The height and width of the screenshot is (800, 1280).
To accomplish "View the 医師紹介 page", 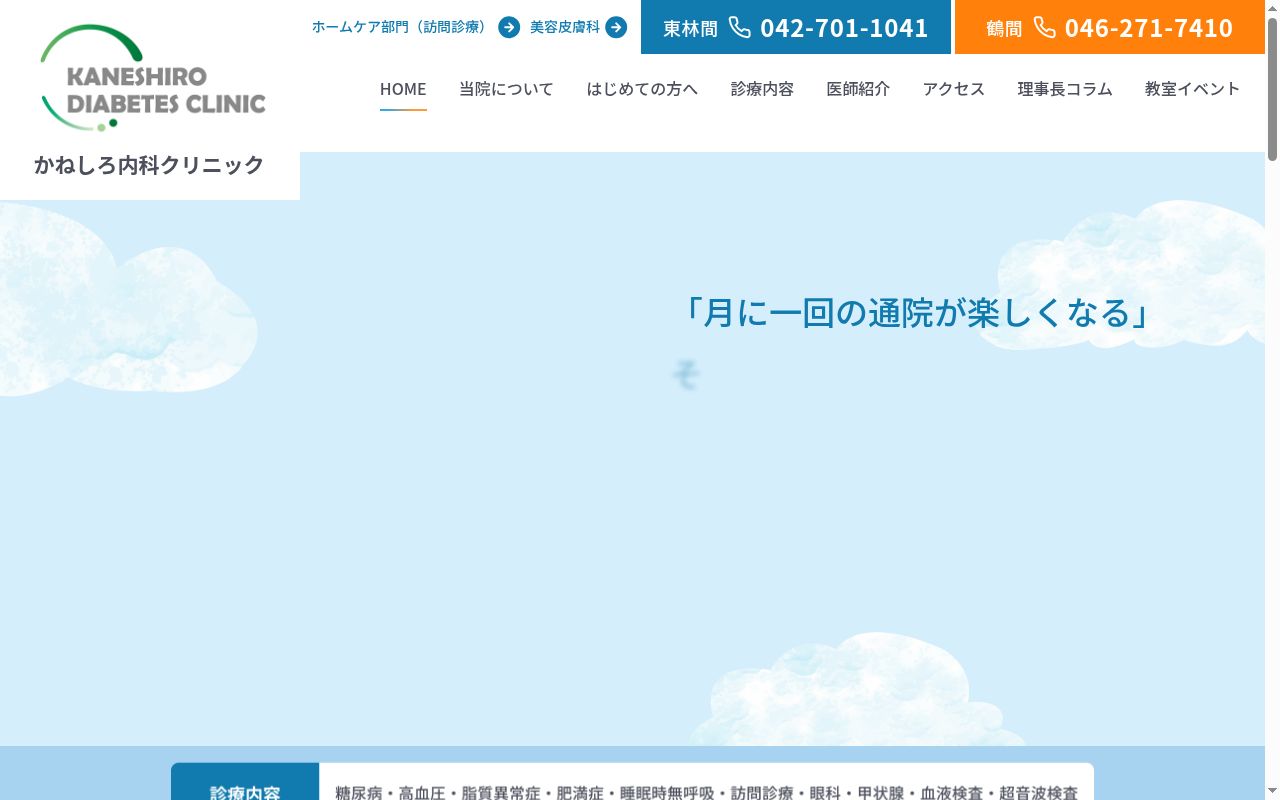I will (858, 89).
